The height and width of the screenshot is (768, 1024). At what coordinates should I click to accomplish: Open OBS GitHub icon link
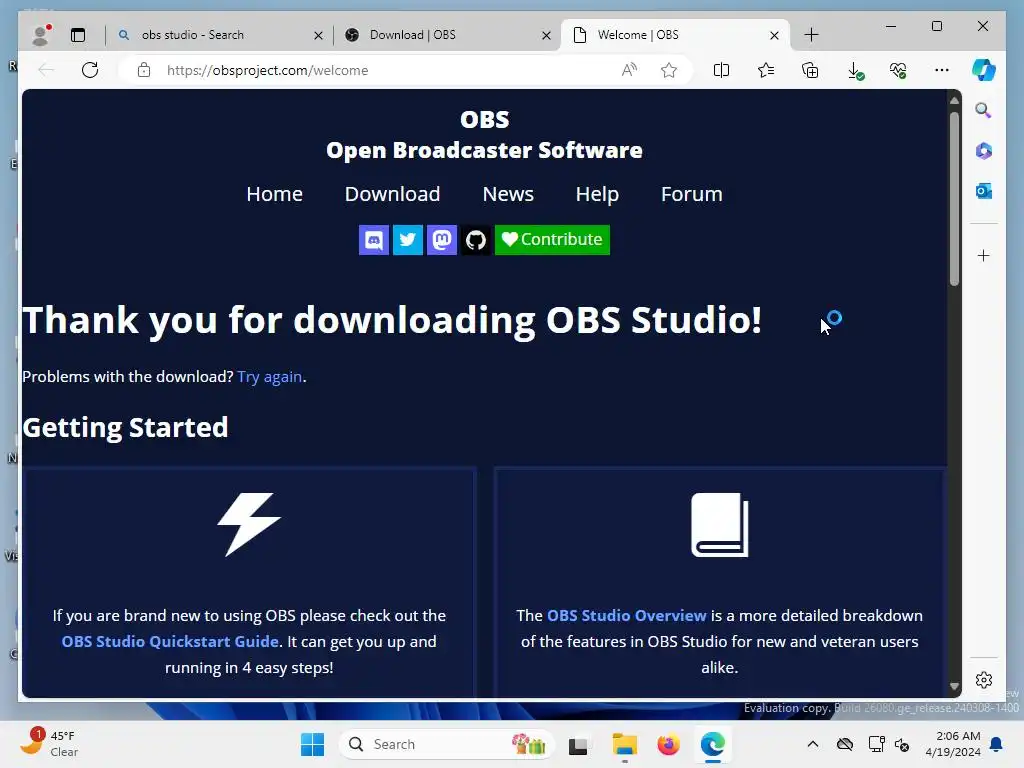(x=475, y=240)
